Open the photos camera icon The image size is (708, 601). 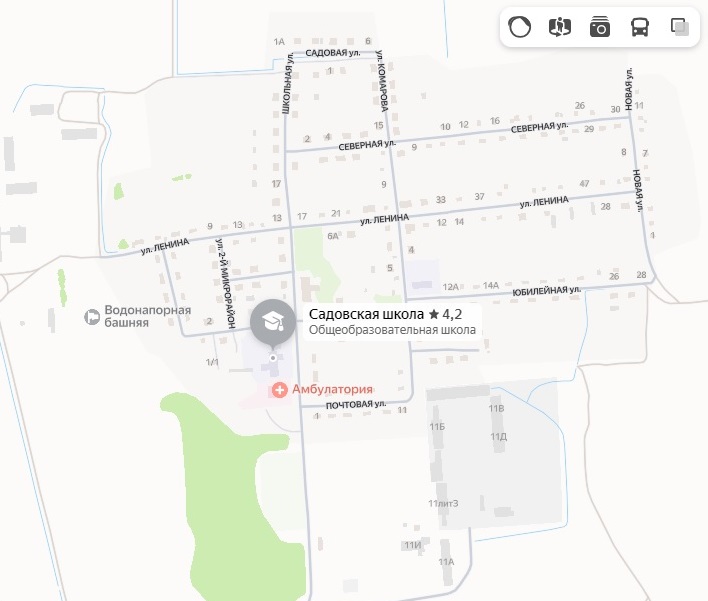[600, 27]
